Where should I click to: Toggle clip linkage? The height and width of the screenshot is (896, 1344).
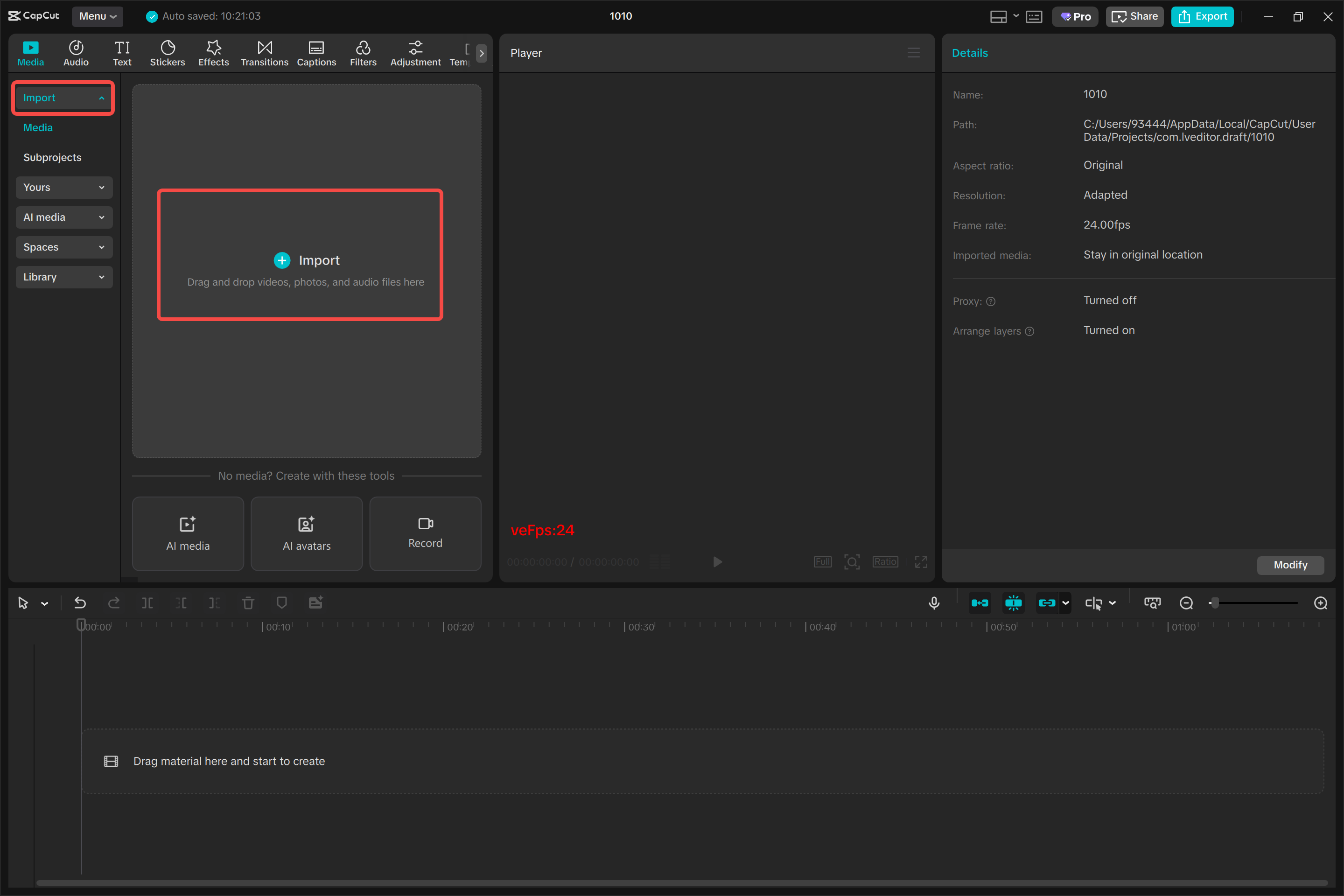click(x=1047, y=603)
